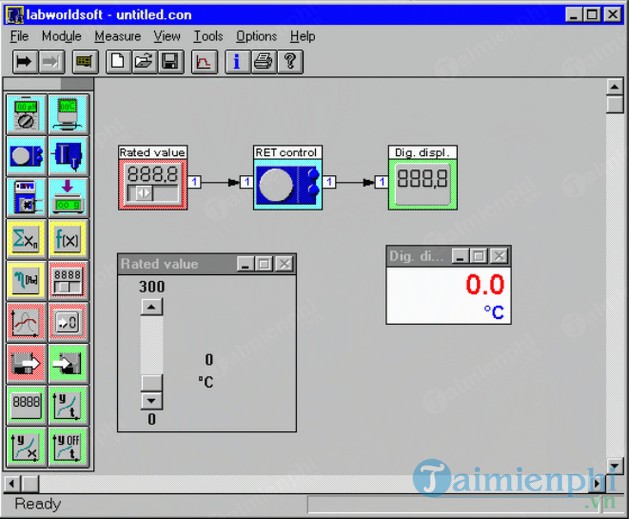
Task: Maximize the Rated value window
Action: 264,264
